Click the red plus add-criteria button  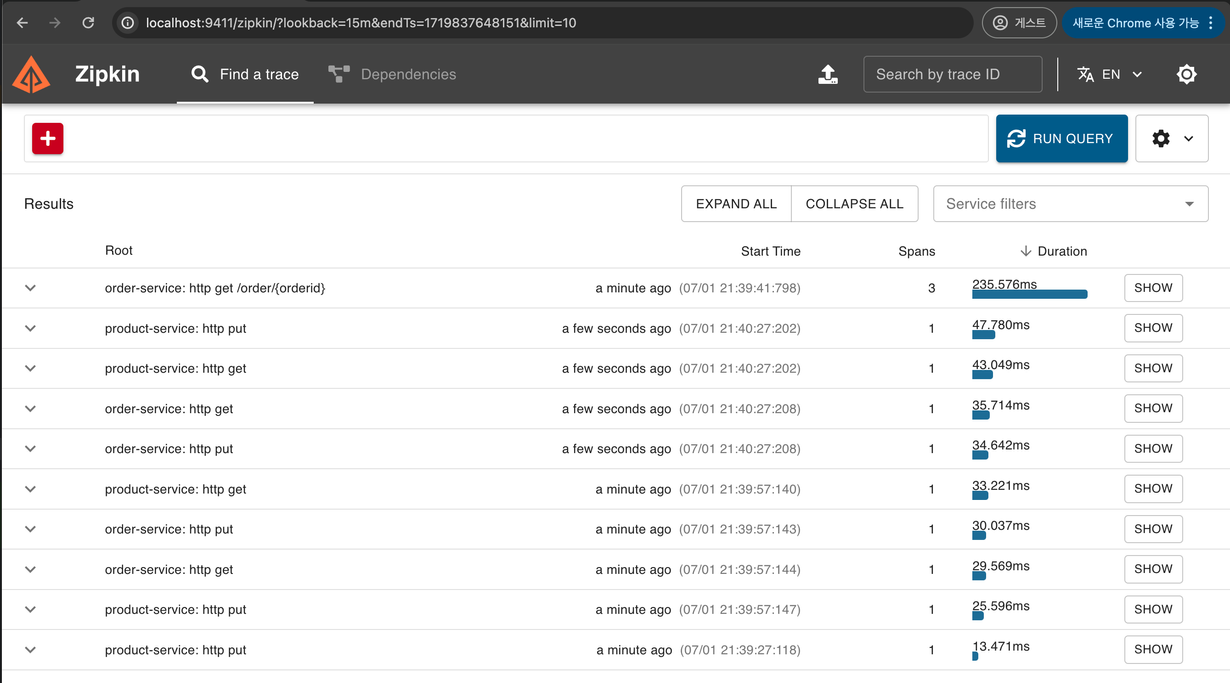coord(48,138)
